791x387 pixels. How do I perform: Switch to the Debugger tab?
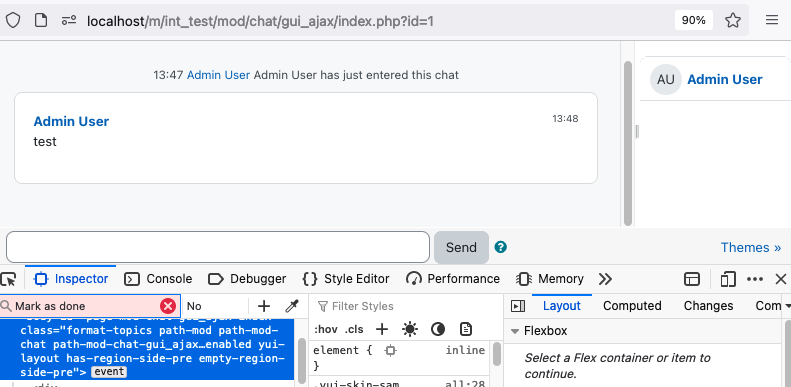pyautogui.click(x=247, y=279)
